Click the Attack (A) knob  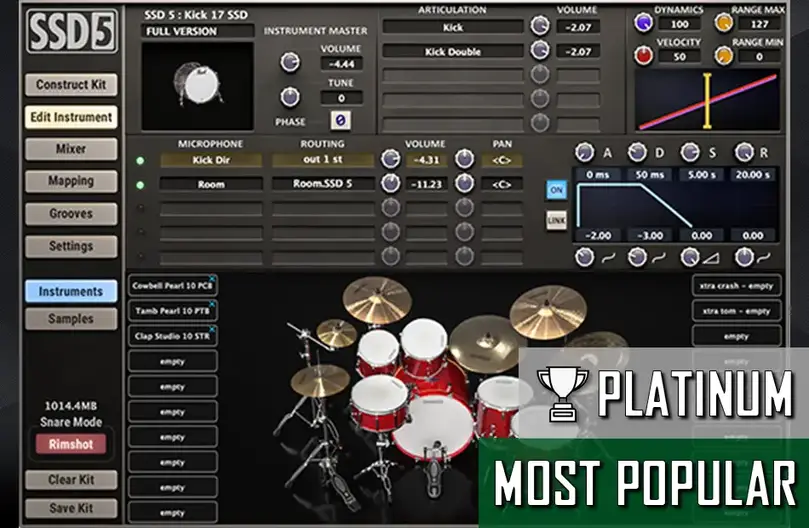click(585, 152)
